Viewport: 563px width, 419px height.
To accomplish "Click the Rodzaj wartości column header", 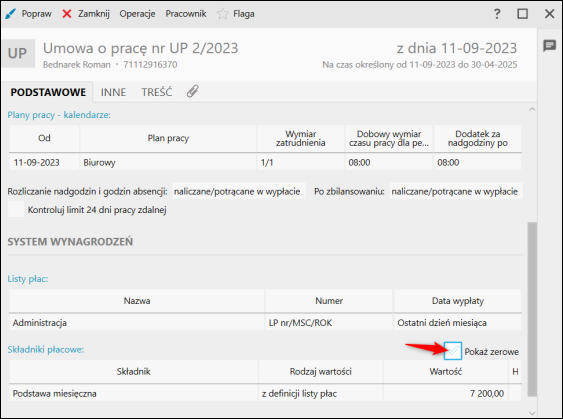I will [x=321, y=372].
